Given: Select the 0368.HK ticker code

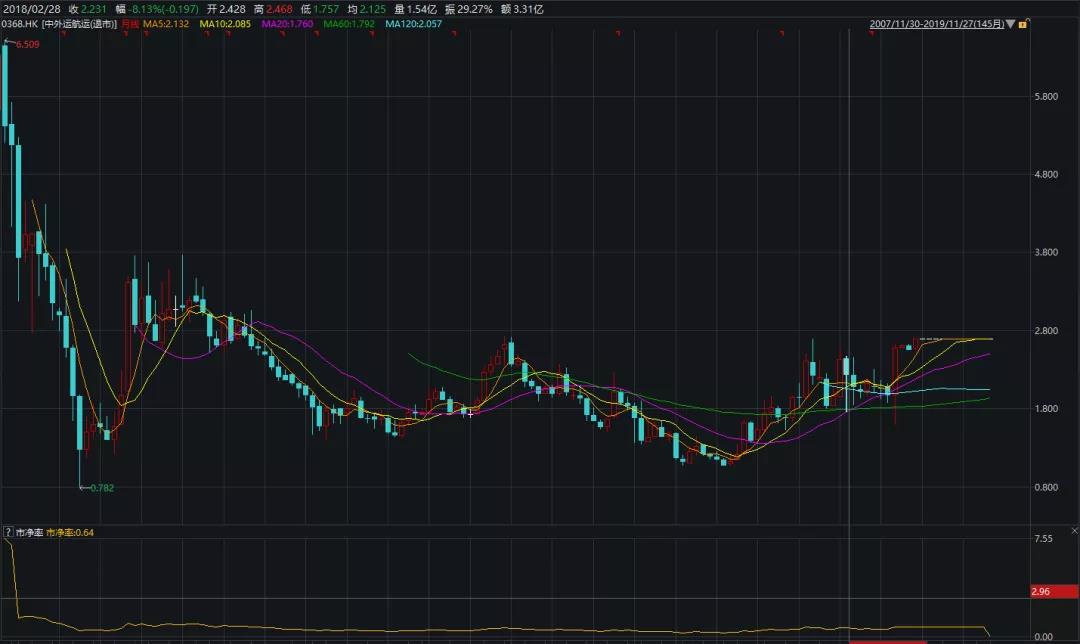Looking at the screenshot, I should click(20, 23).
